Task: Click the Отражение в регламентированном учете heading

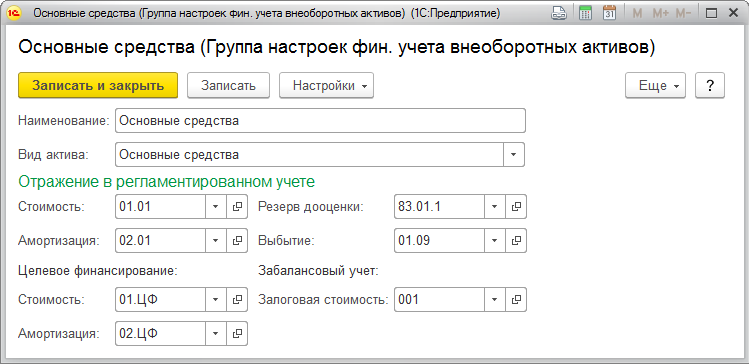Action: pos(167,182)
